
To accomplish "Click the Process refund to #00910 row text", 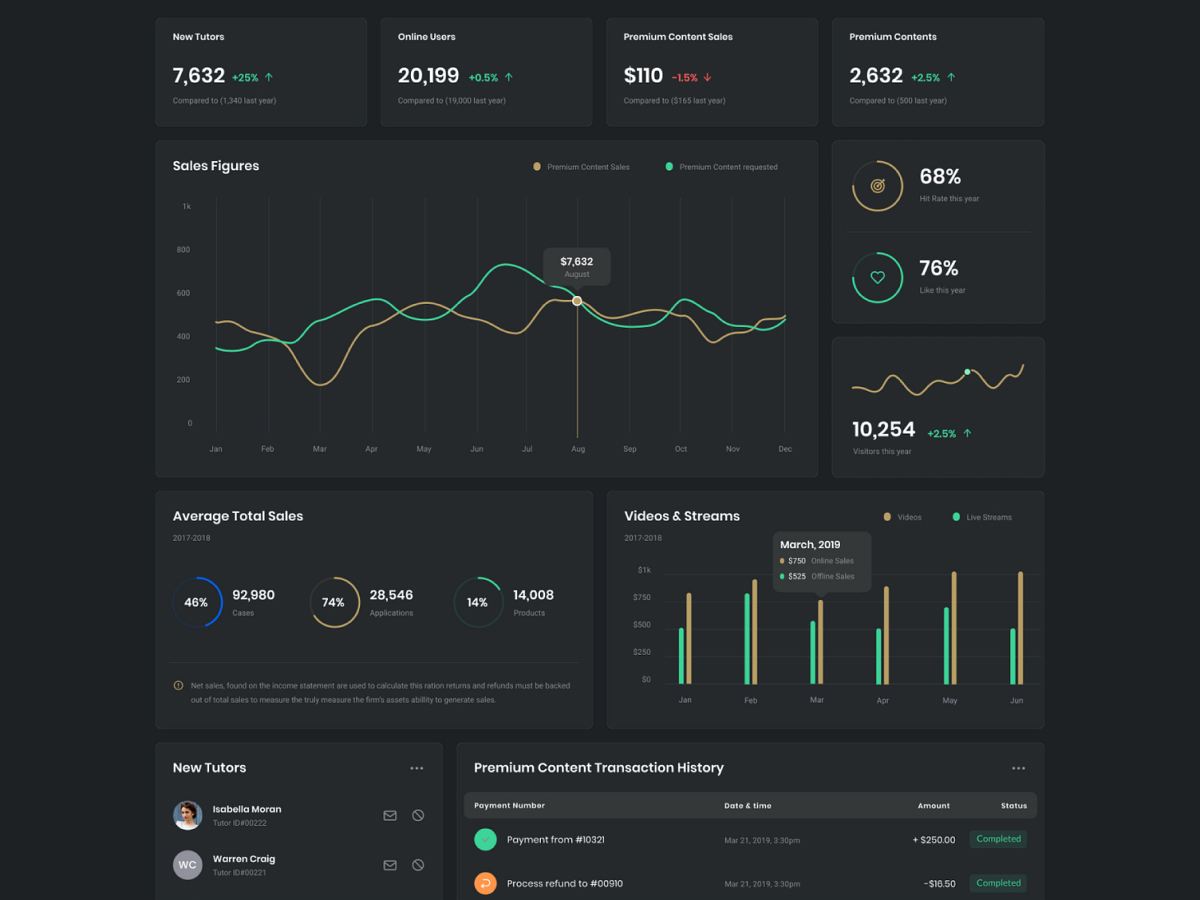I will pos(565,884).
